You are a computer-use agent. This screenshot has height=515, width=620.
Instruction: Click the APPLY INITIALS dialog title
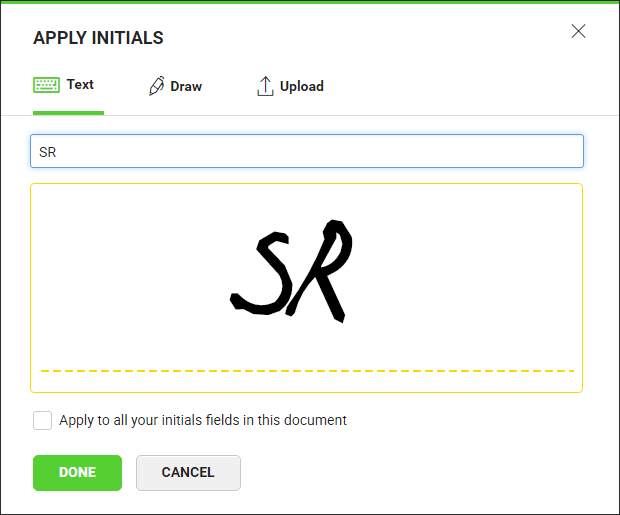coord(98,39)
